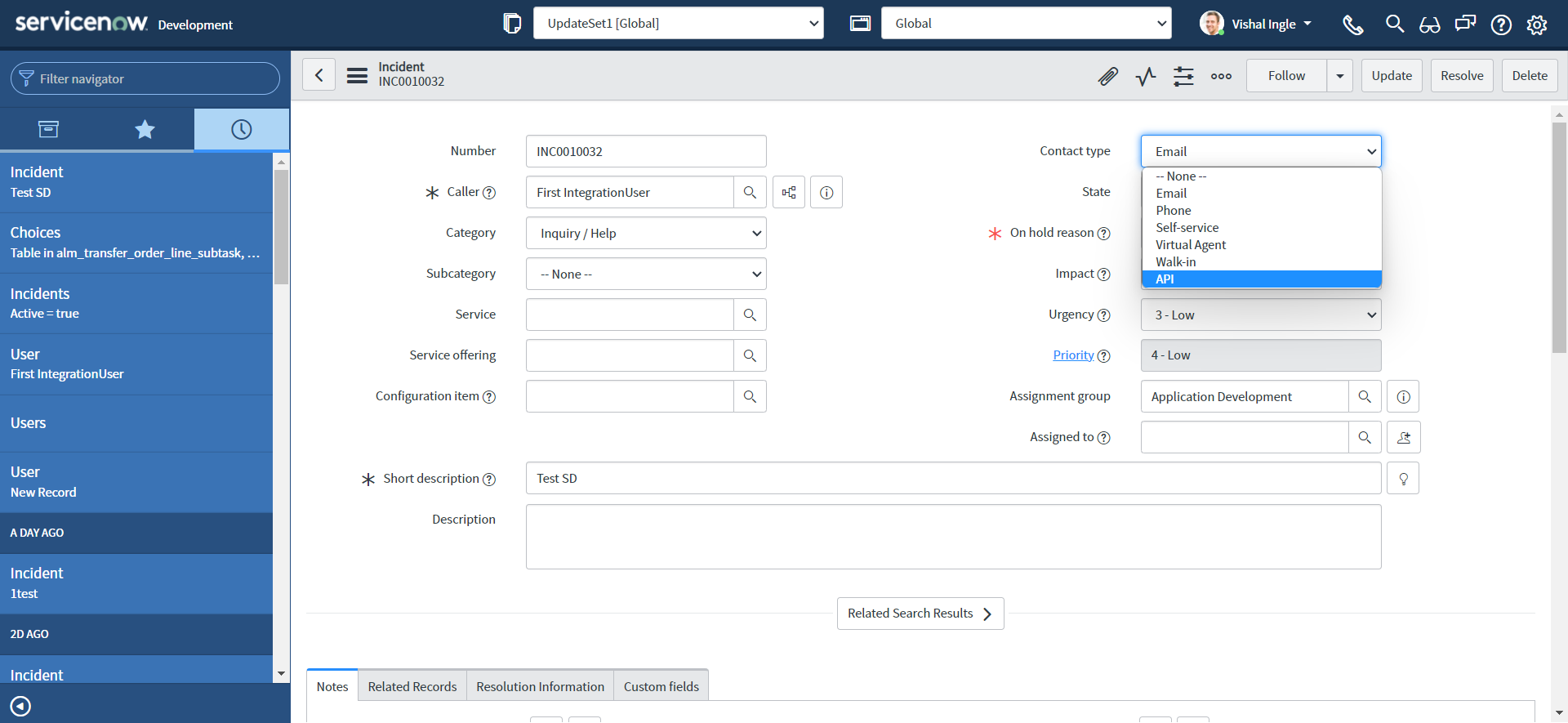Click the Filter navigator input
Image resolution: width=1568 pixels, height=723 pixels.
point(145,79)
